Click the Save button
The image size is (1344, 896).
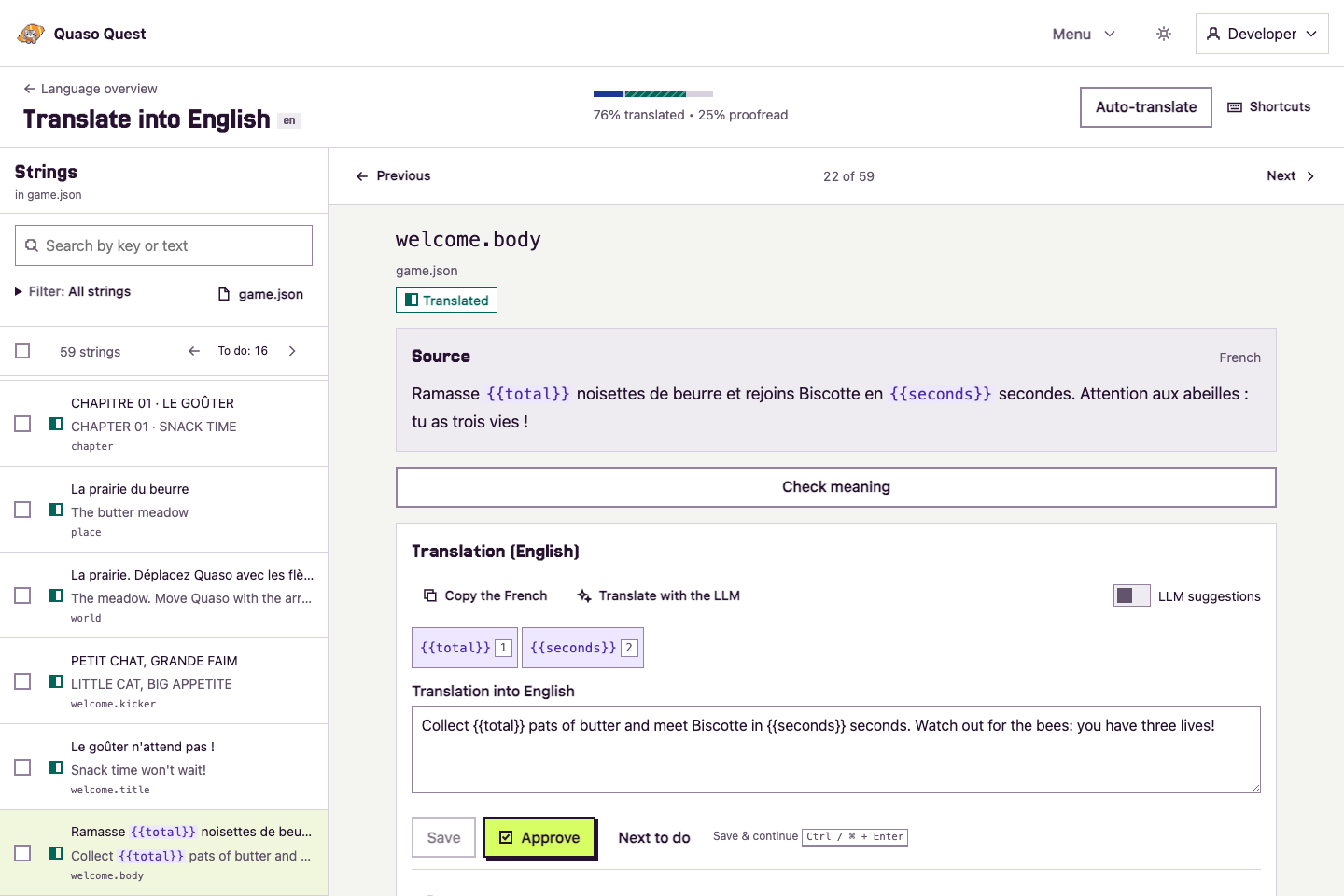coord(443,837)
